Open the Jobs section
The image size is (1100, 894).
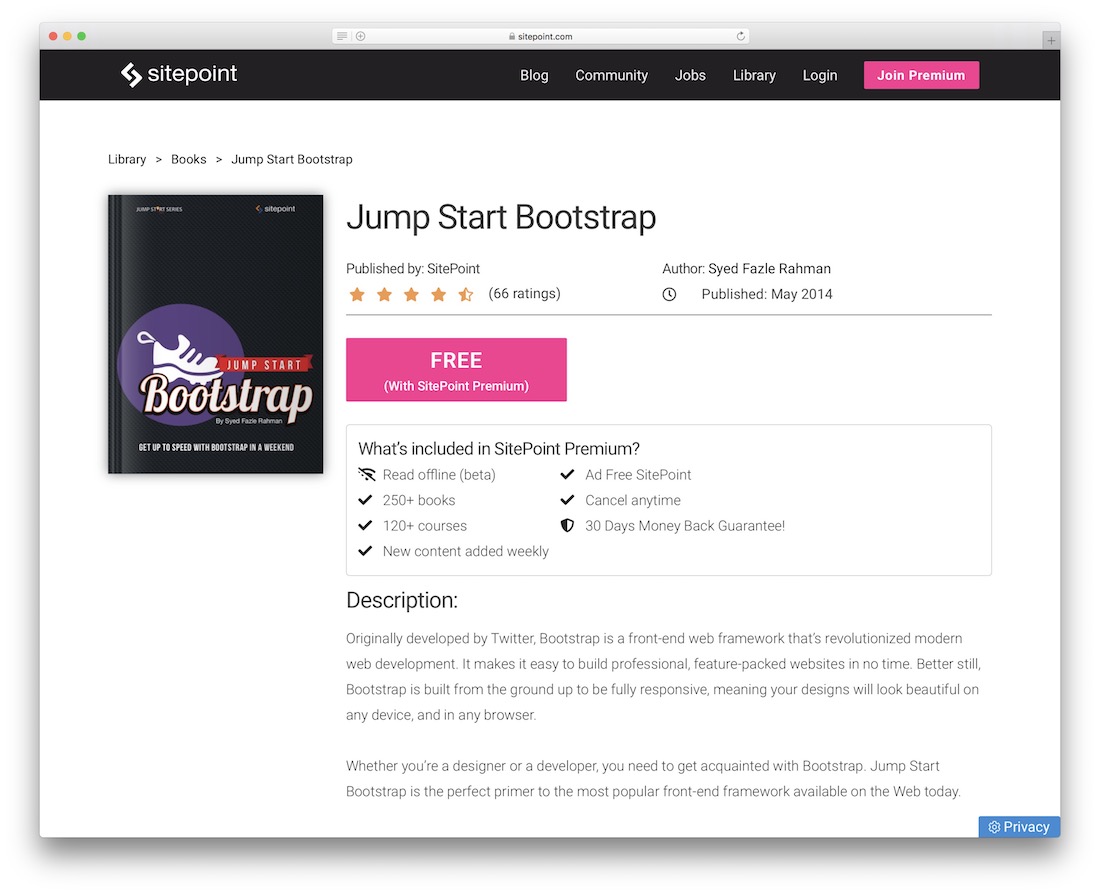click(x=690, y=75)
